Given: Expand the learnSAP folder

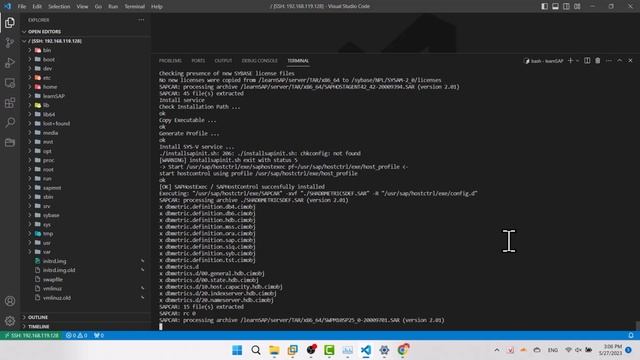Looking at the screenshot, I should coord(86,96).
